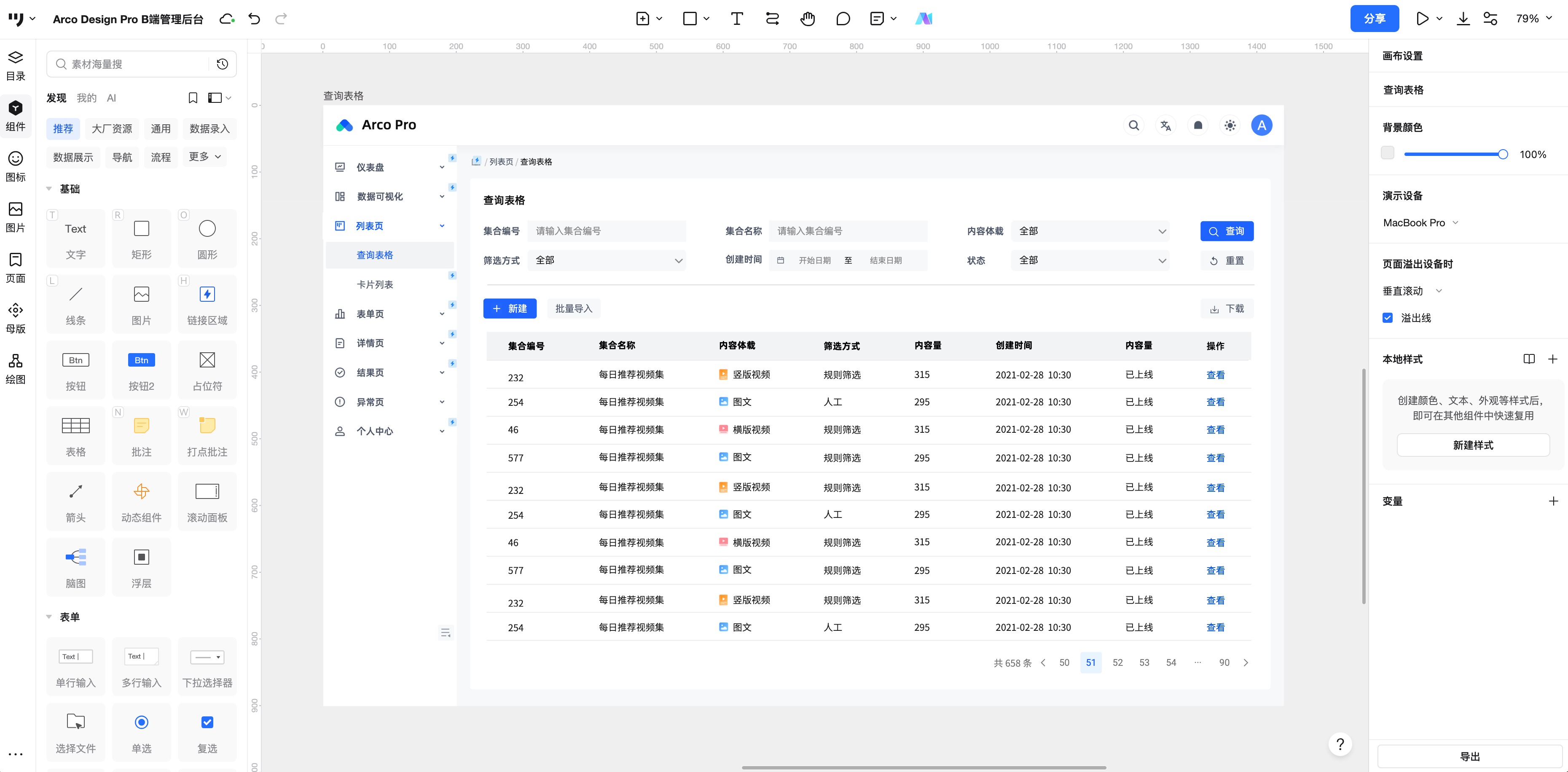Select the comment bubble tool
This screenshot has height=772, width=1568.
coord(843,19)
